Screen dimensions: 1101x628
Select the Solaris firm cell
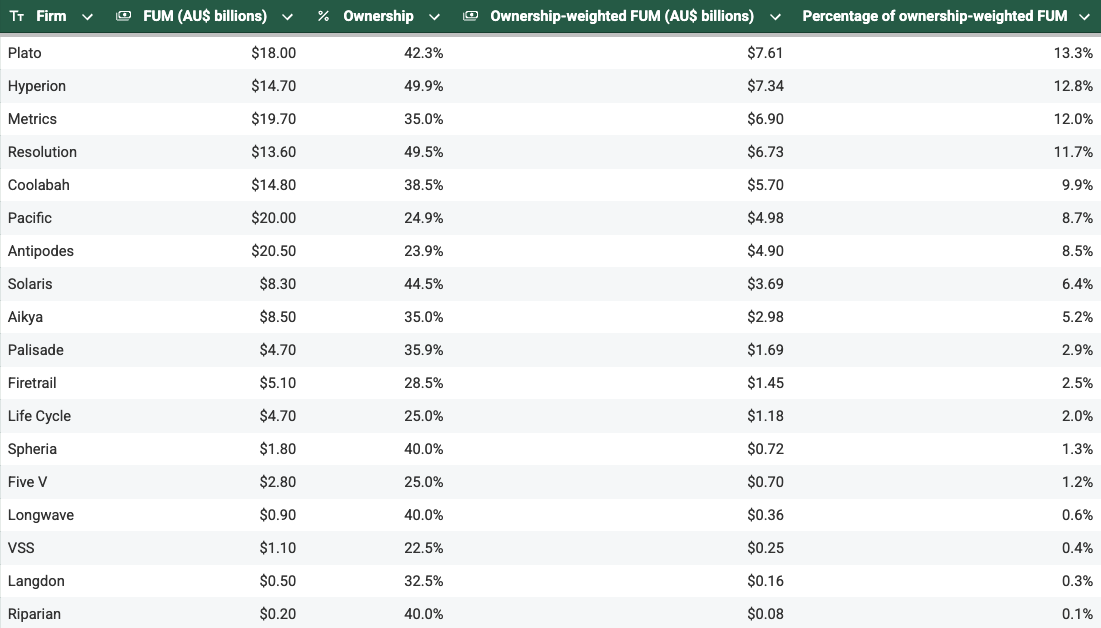point(30,284)
